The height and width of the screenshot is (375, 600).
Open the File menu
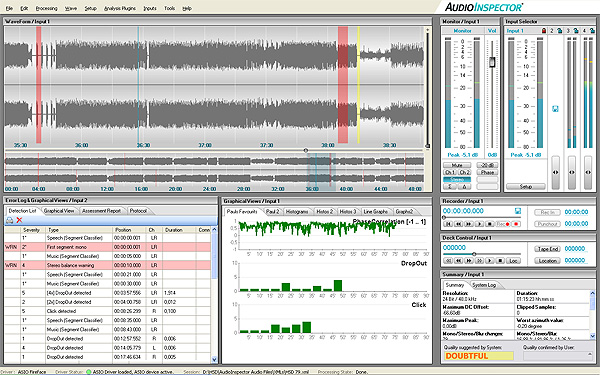click(9, 8)
